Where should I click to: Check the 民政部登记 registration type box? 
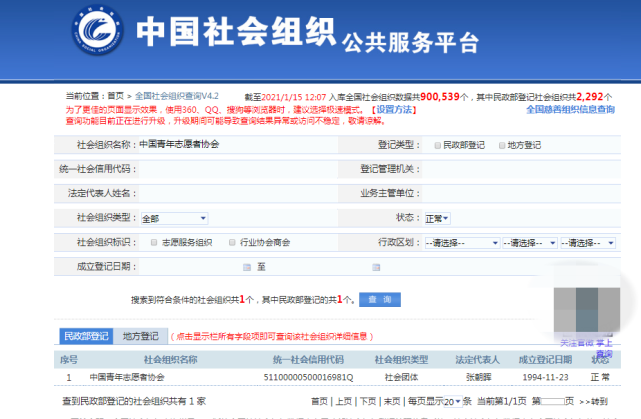coord(437,145)
